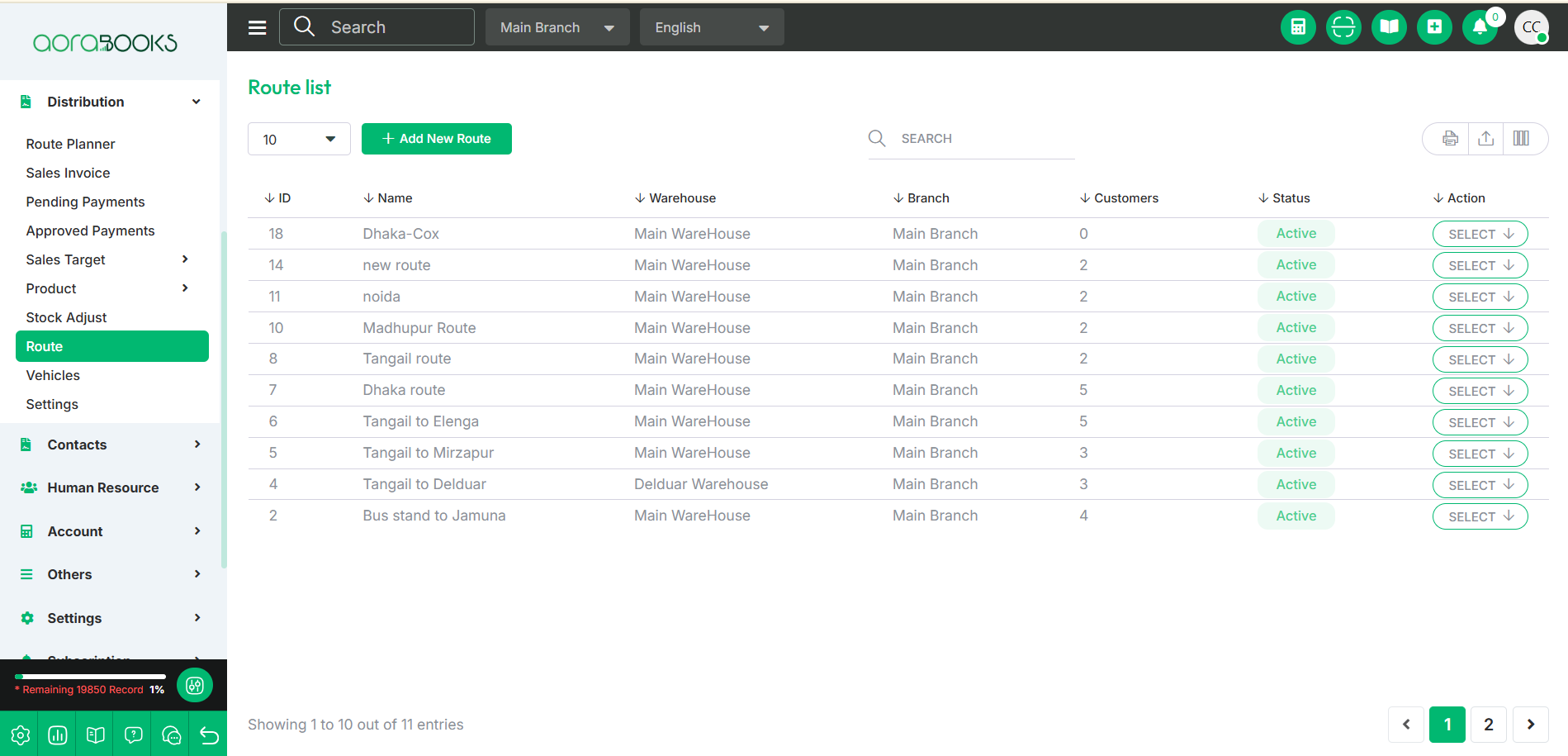Open SELECT action for Madhupur Route row
The image size is (1568, 756).
tap(1480, 328)
